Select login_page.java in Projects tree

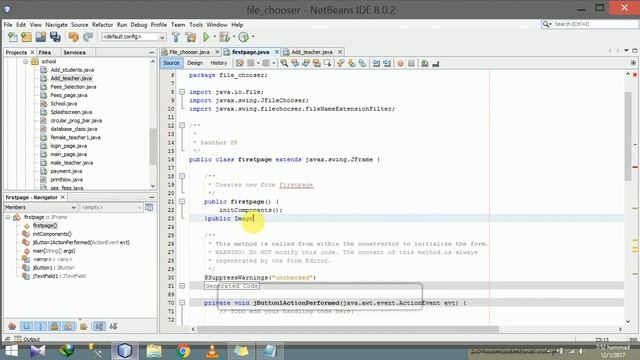pos(68,146)
